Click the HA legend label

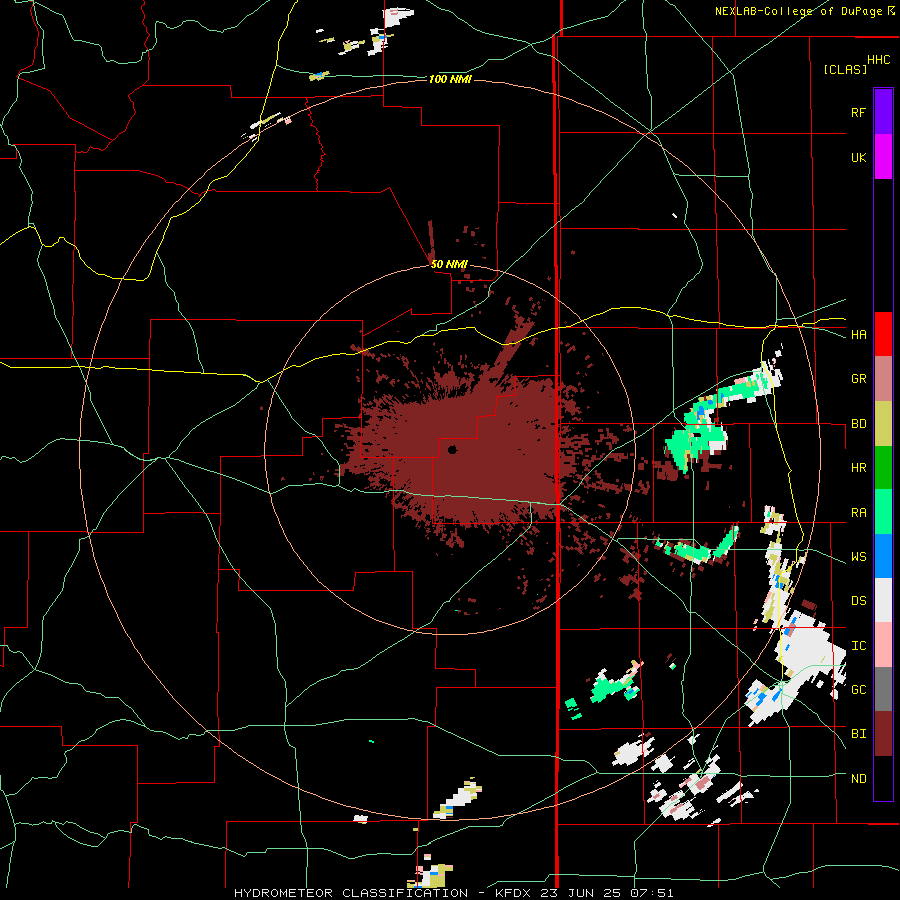858,335
